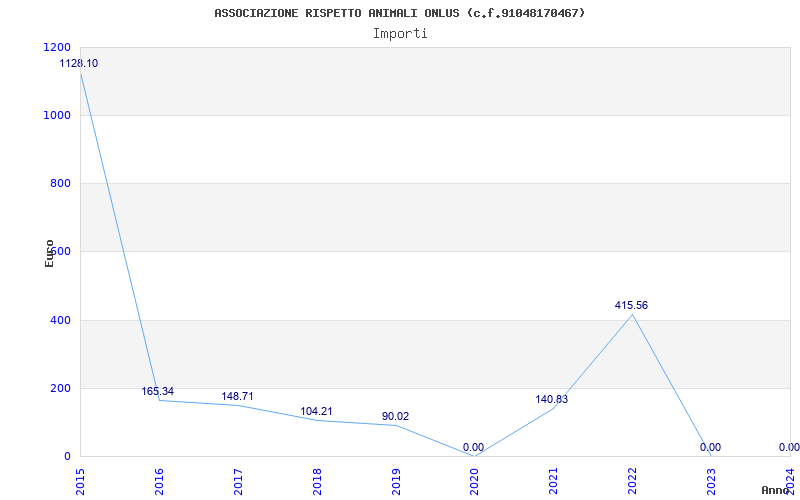This screenshot has height=500, width=800.
Task: Click the 2023 x-axis year label
Action: [712, 482]
